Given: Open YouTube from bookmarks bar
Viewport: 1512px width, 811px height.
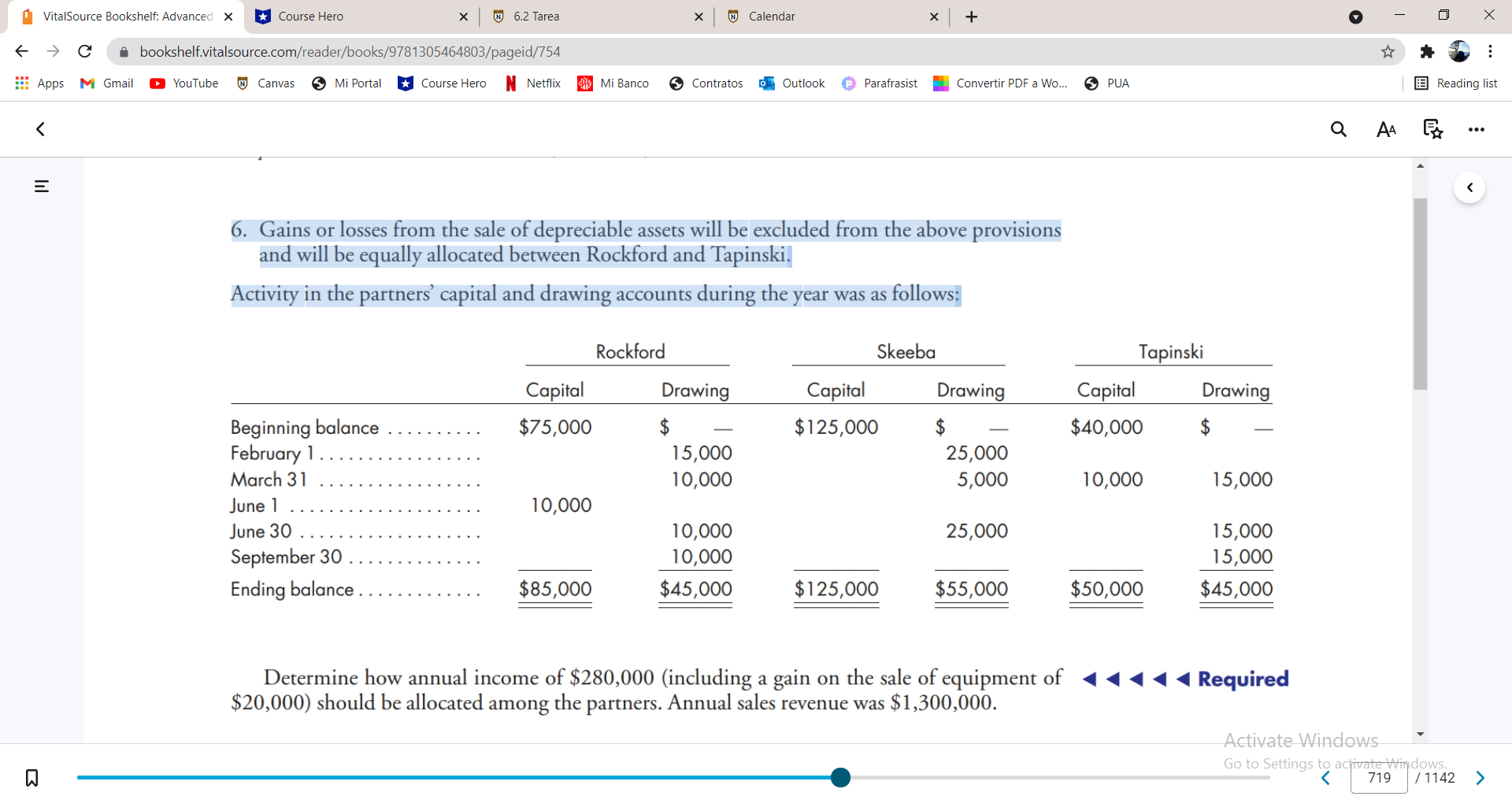Looking at the screenshot, I should point(183,83).
